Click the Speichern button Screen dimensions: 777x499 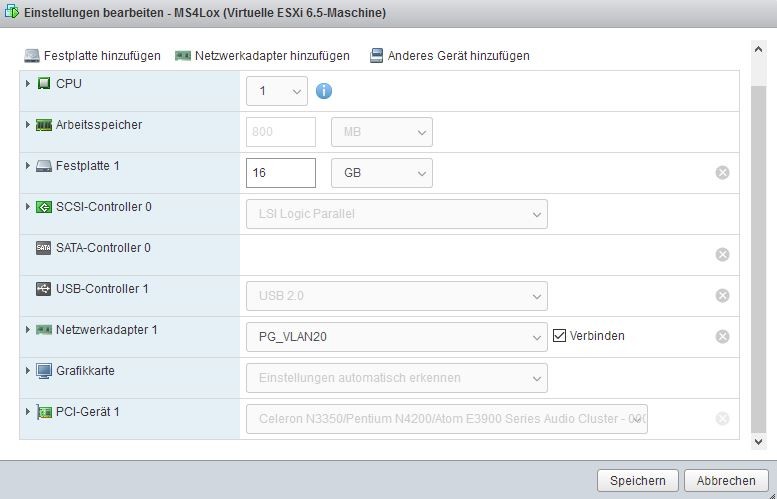tap(638, 481)
